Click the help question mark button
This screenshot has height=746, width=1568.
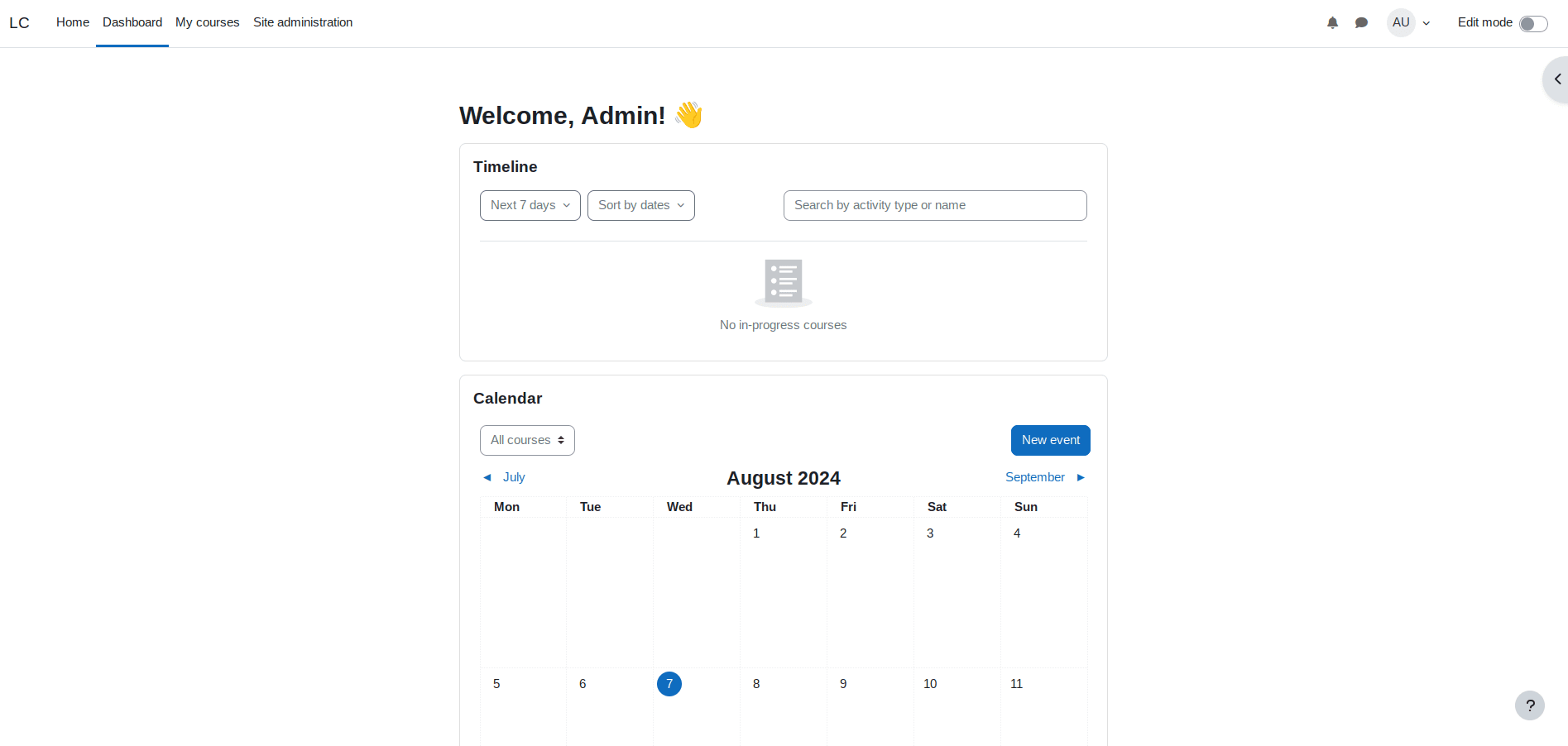(x=1530, y=705)
